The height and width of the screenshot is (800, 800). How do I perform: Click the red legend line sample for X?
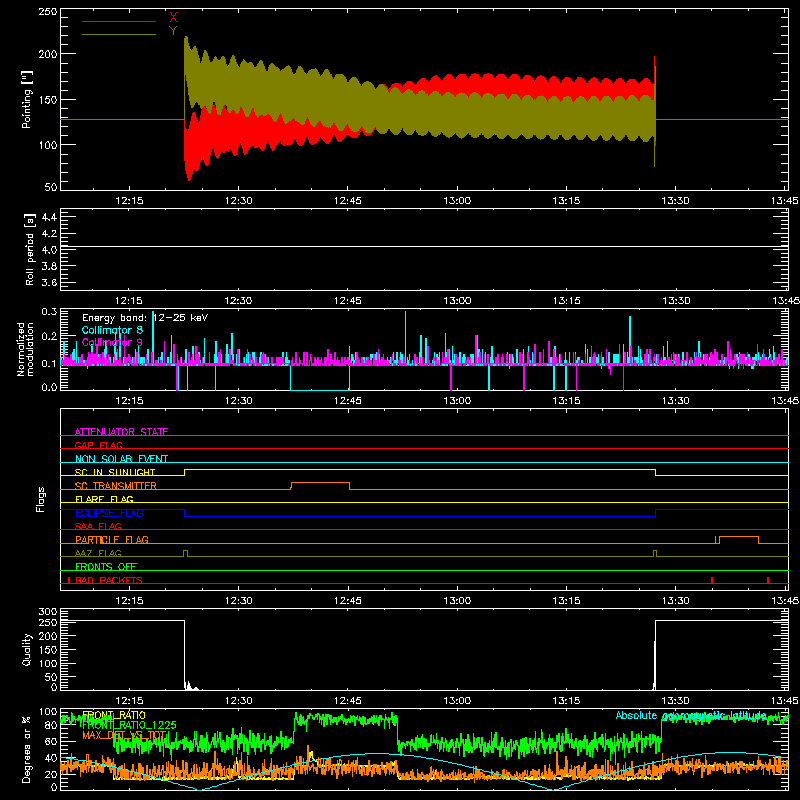[x=119, y=21]
